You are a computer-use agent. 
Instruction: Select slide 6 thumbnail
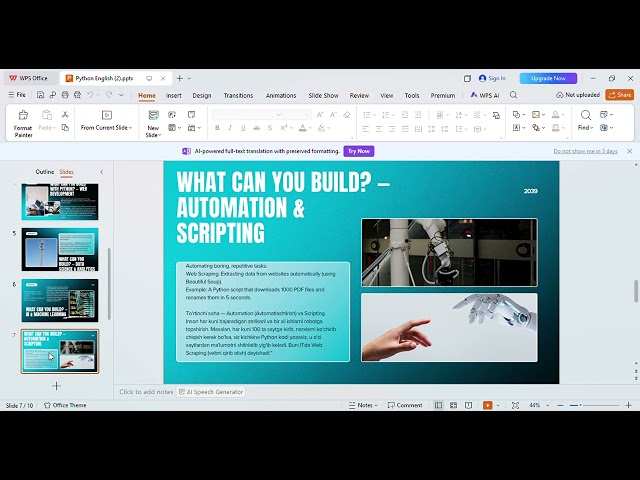click(60, 300)
